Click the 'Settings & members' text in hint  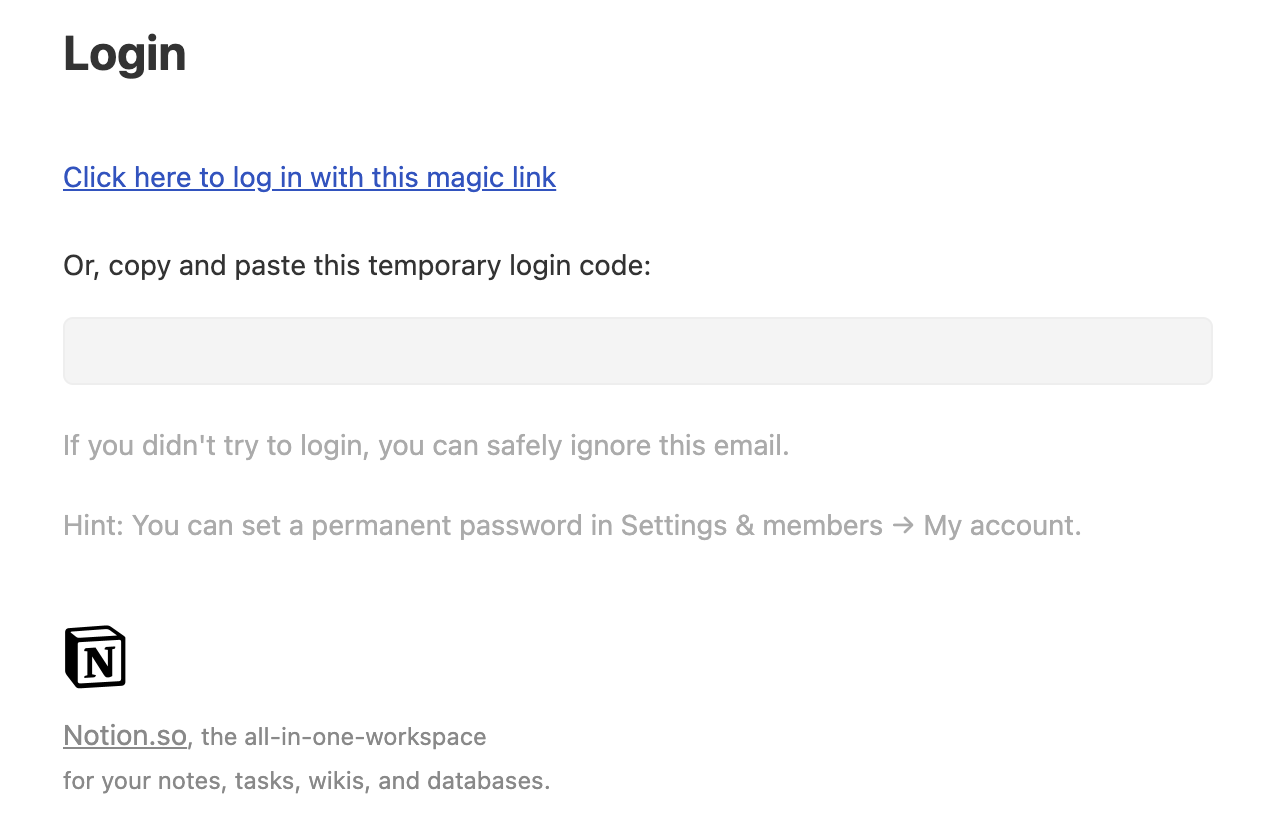[x=752, y=526]
